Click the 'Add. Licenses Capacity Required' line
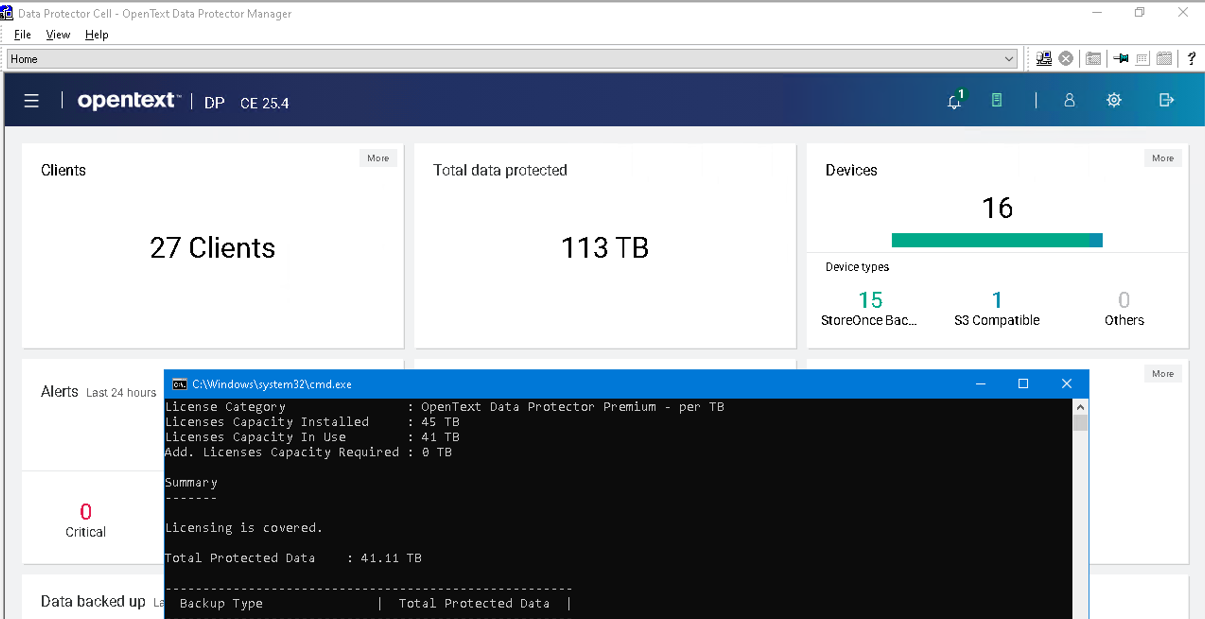 click(308, 452)
